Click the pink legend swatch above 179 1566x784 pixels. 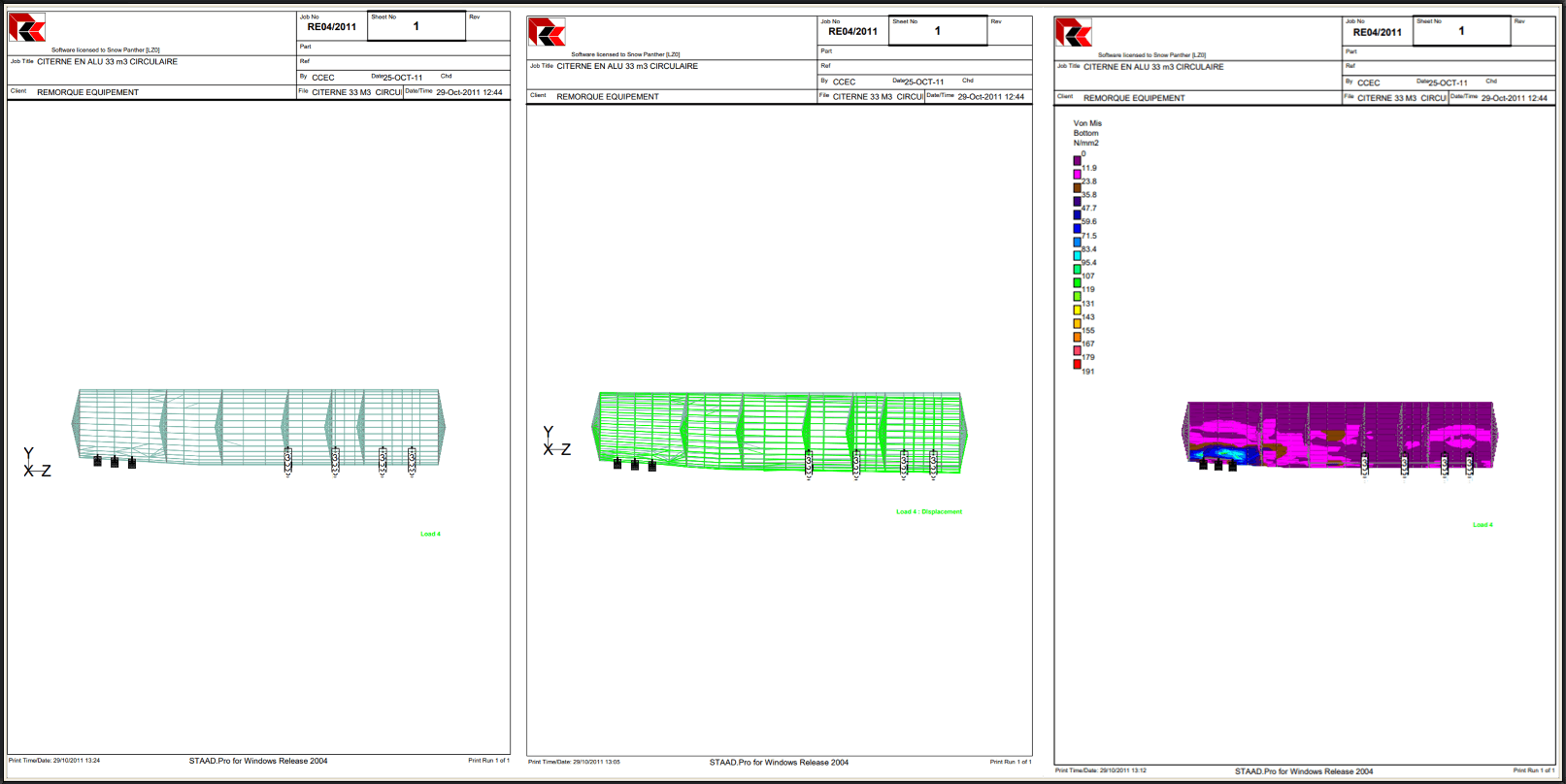pos(1077,350)
